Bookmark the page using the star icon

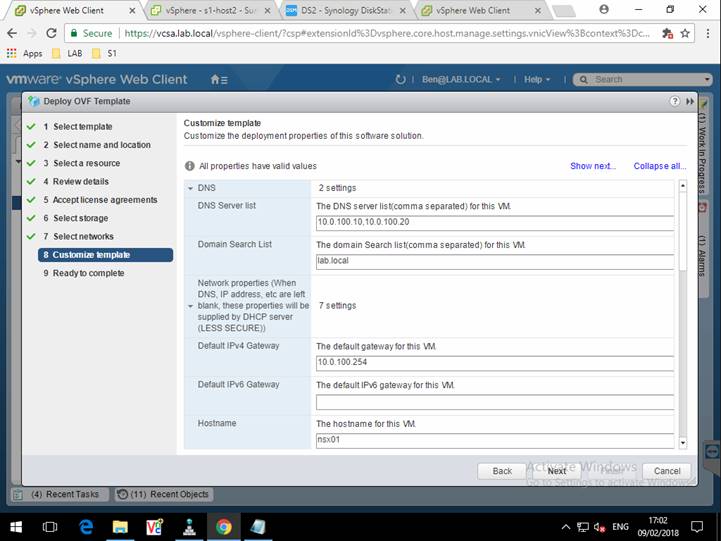tap(685, 33)
